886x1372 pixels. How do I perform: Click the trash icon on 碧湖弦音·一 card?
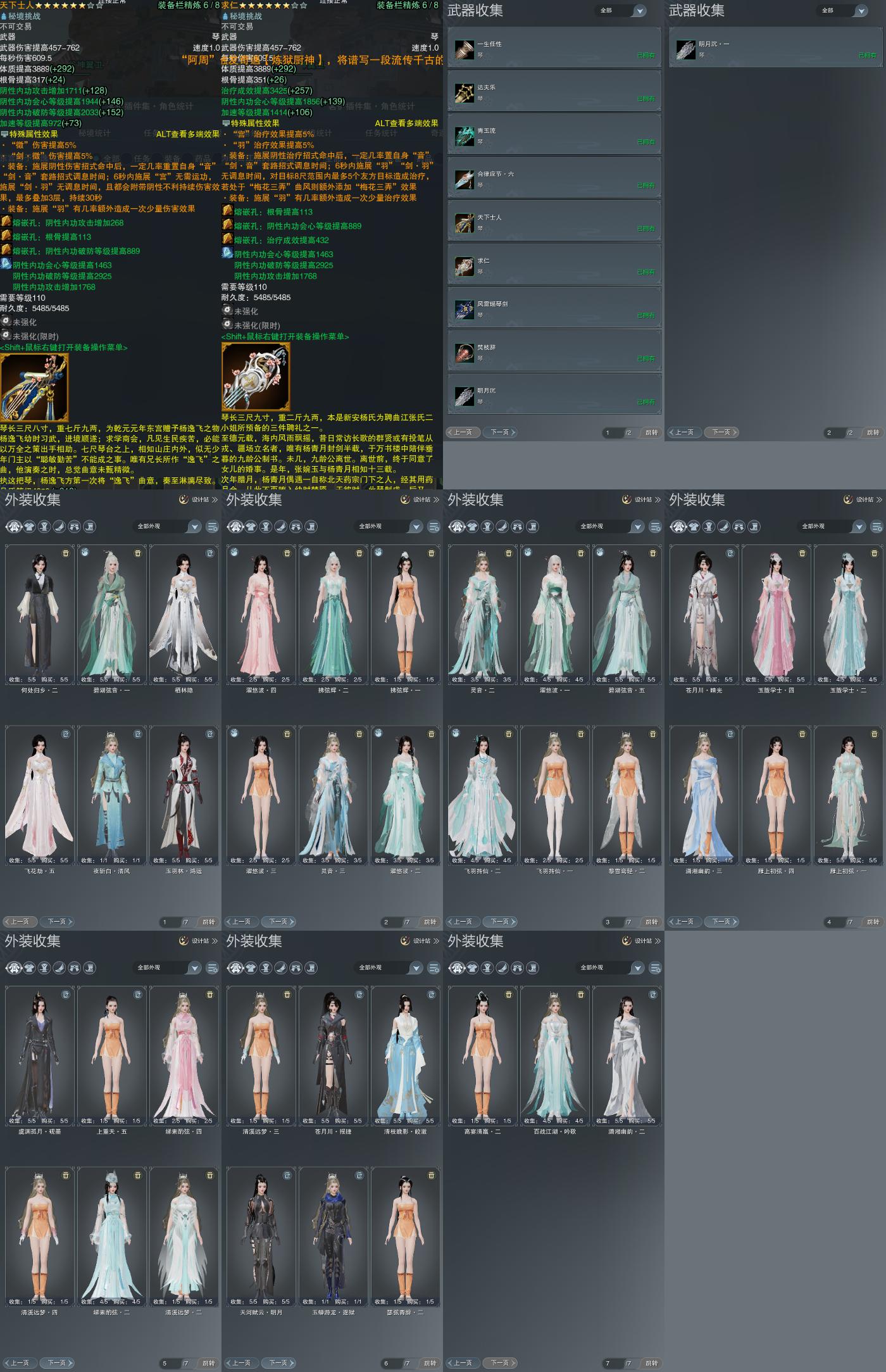coord(138,553)
